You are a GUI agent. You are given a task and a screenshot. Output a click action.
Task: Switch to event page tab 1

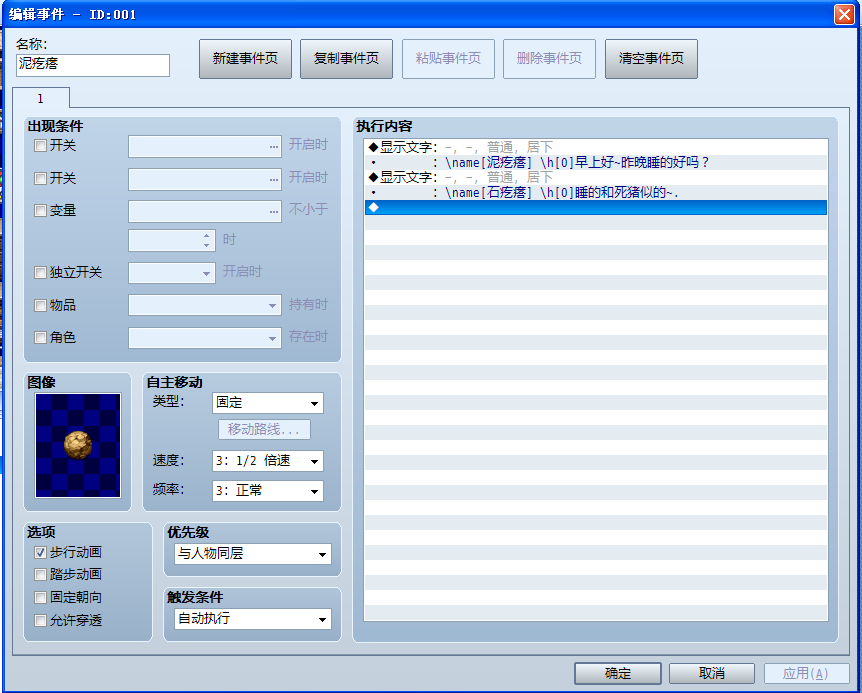41,98
